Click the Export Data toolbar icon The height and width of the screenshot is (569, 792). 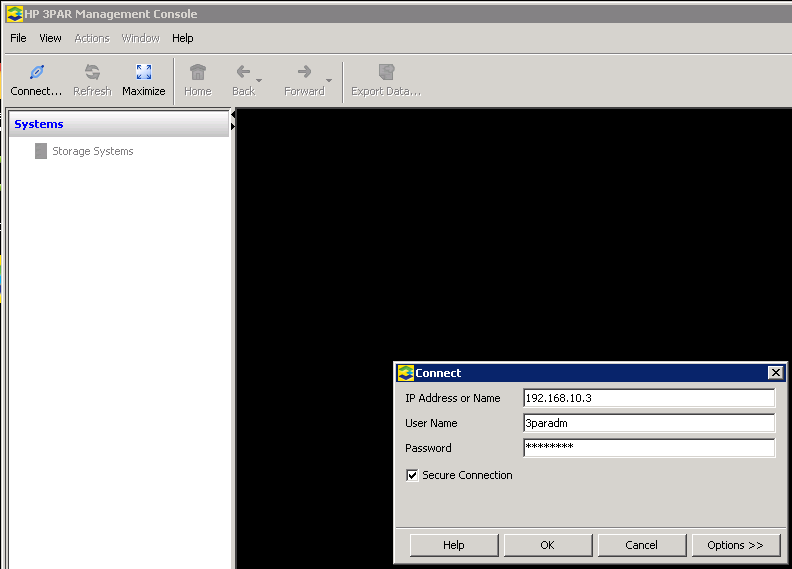click(386, 72)
